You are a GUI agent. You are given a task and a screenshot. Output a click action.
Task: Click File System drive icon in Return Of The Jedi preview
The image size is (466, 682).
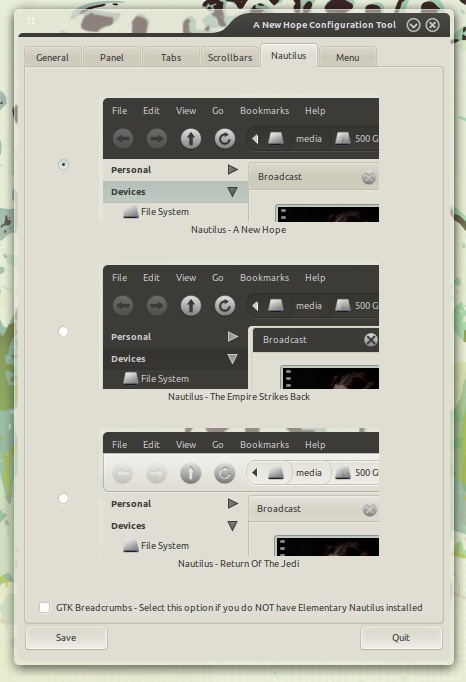[x=131, y=546]
